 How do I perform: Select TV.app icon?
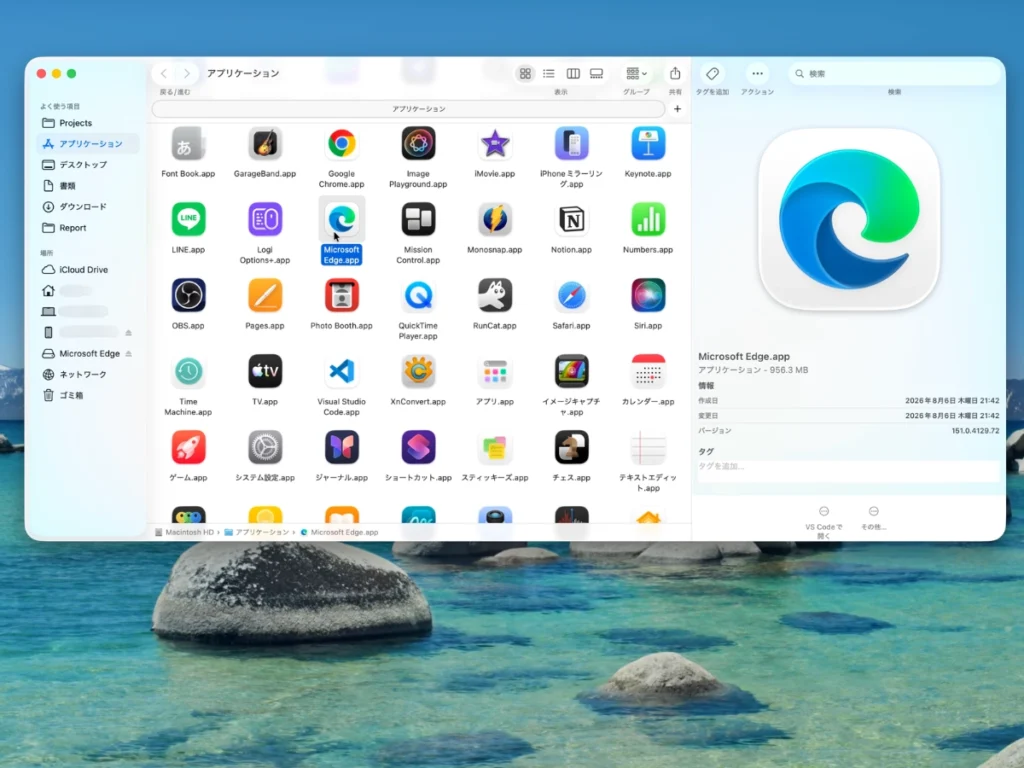pyautogui.click(x=264, y=372)
